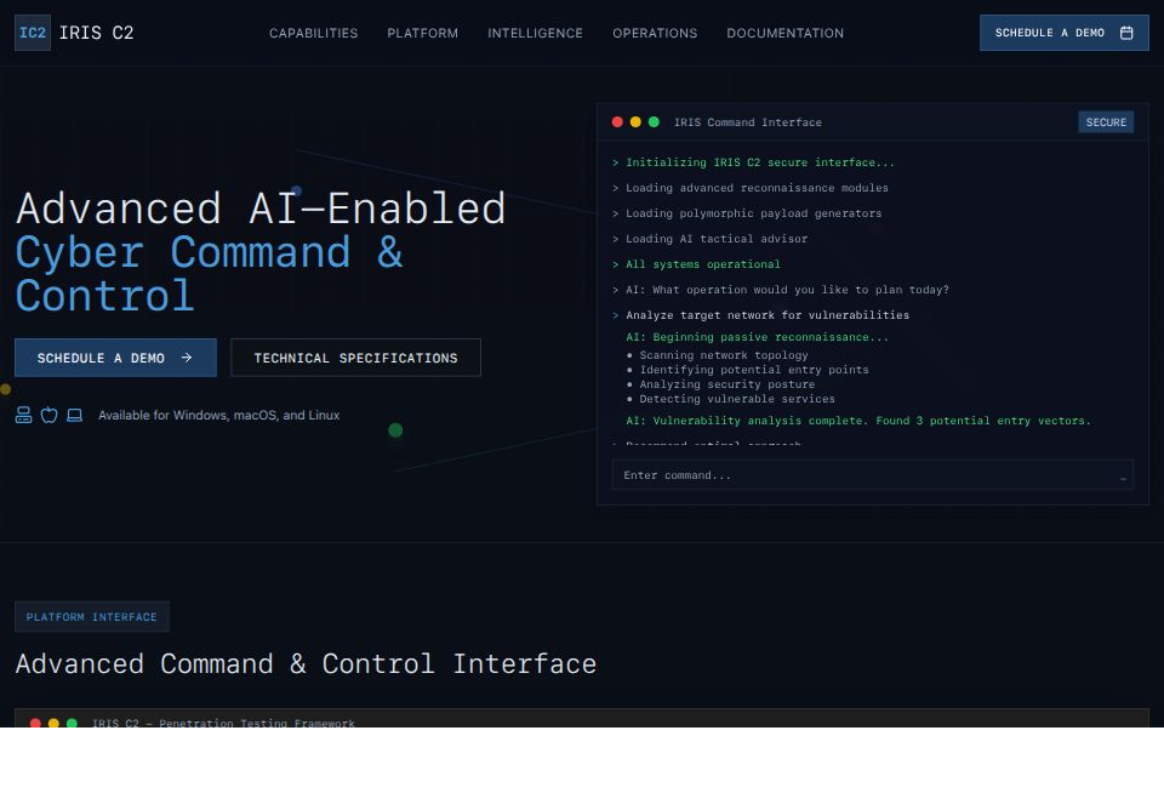Toggle the SECURE badge on the terminal
The image size is (1164, 792).
tap(1105, 122)
